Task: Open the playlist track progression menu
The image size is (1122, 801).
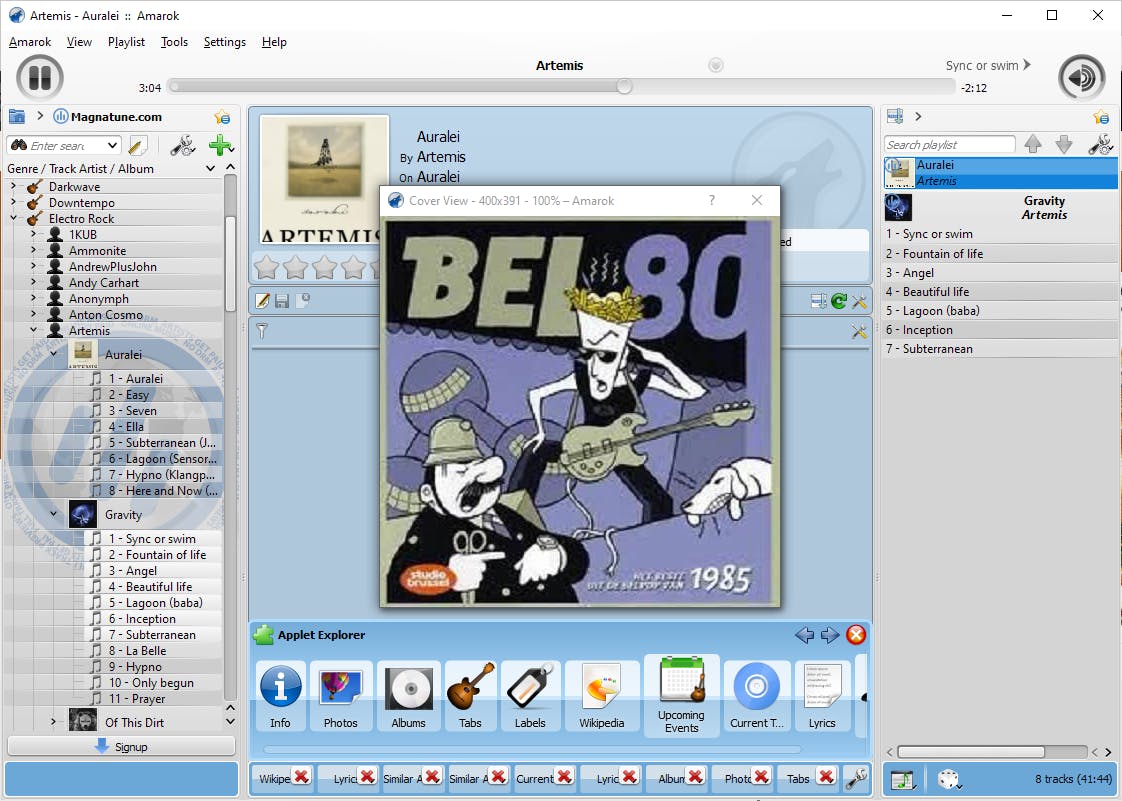Action: click(x=903, y=779)
